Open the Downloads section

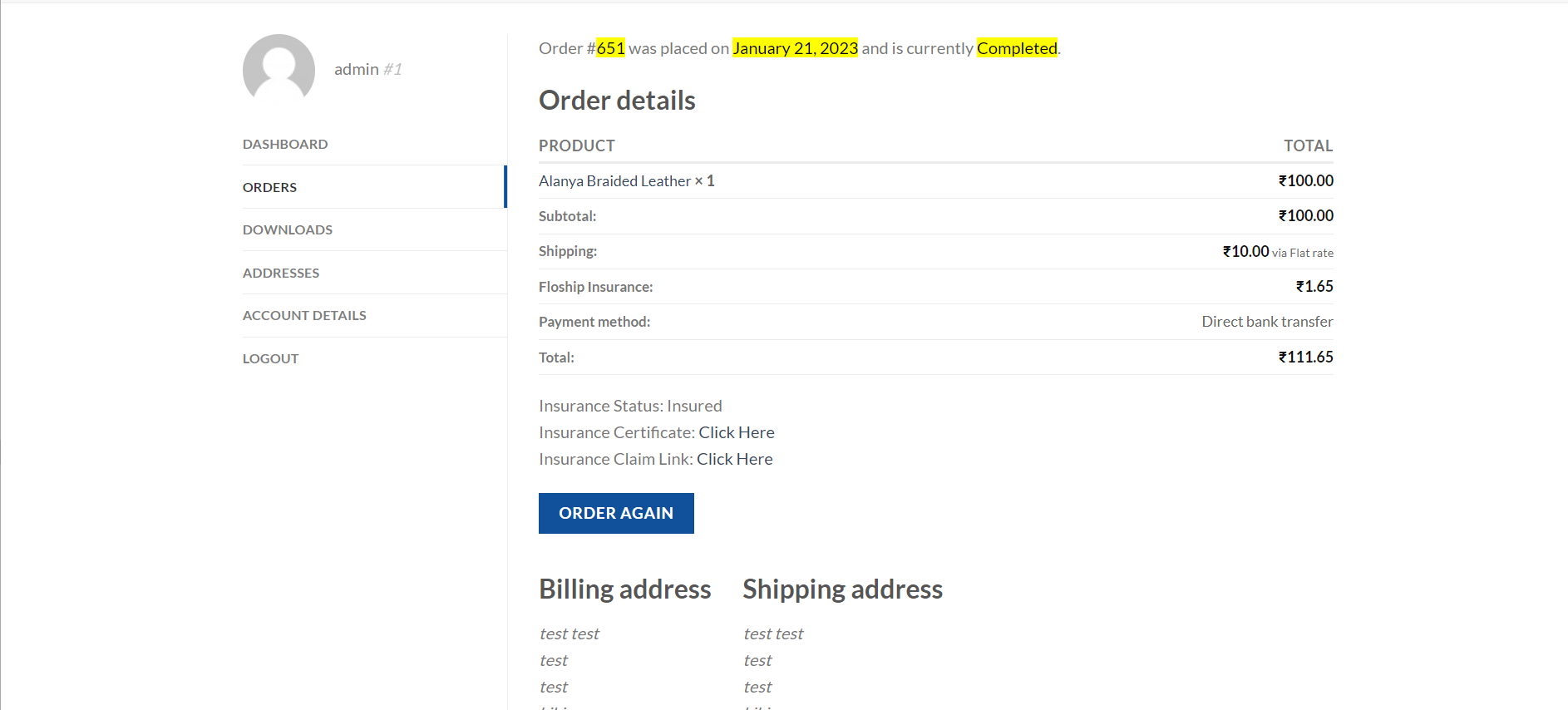click(288, 229)
